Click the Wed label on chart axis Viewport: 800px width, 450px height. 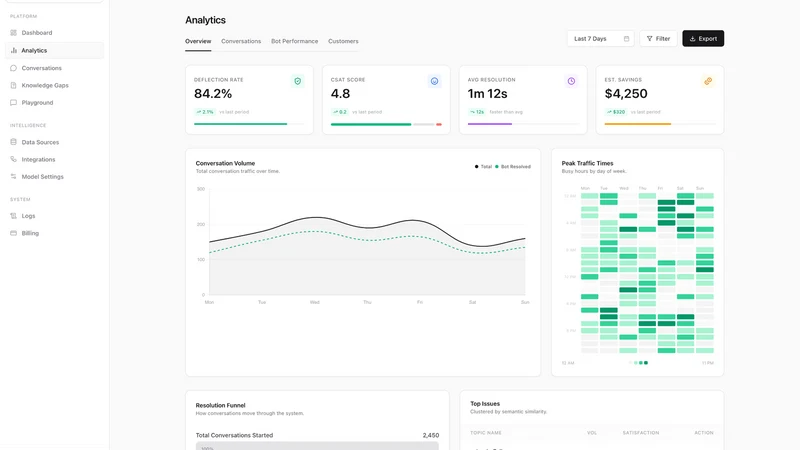(314, 303)
